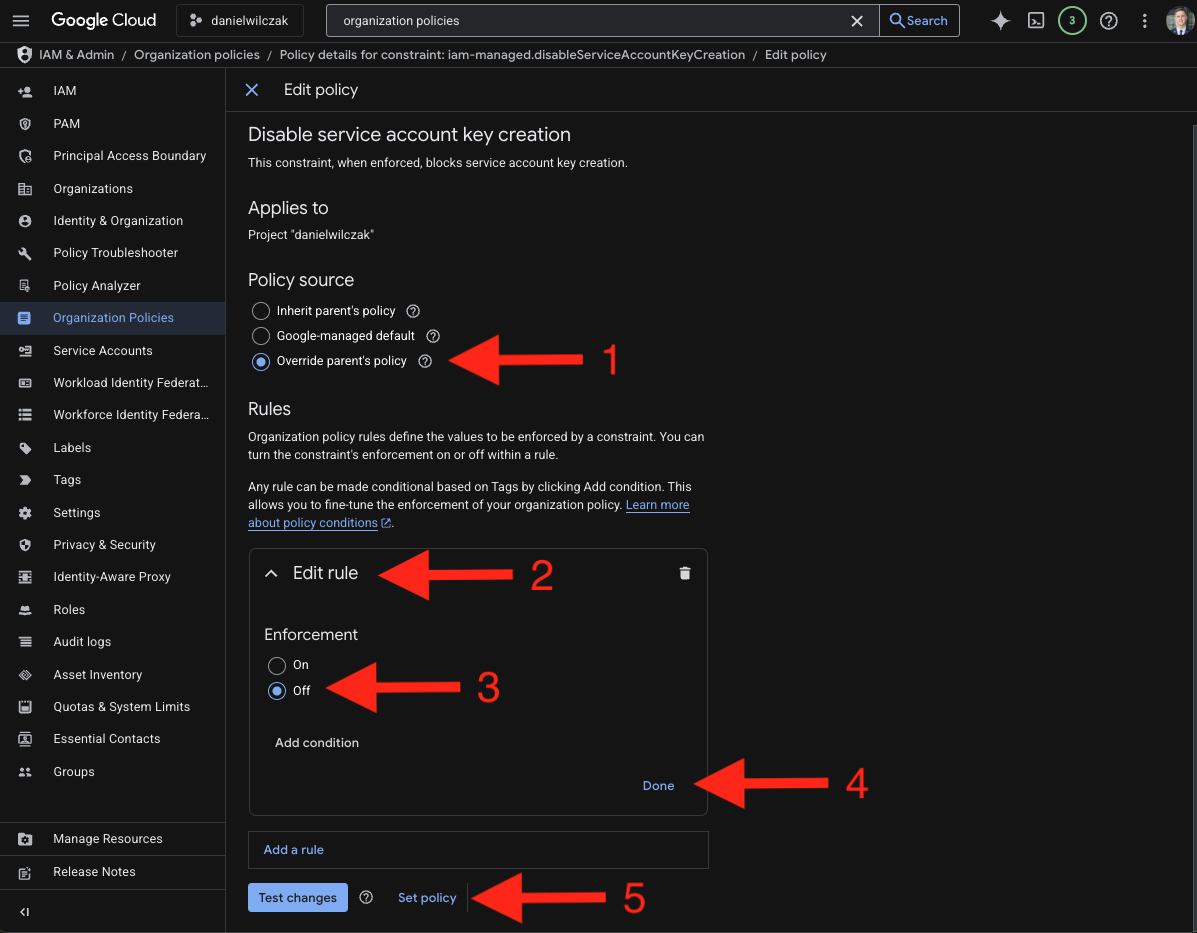Go to Service Accounts in sidebar
This screenshot has width=1197, height=933.
coord(102,351)
